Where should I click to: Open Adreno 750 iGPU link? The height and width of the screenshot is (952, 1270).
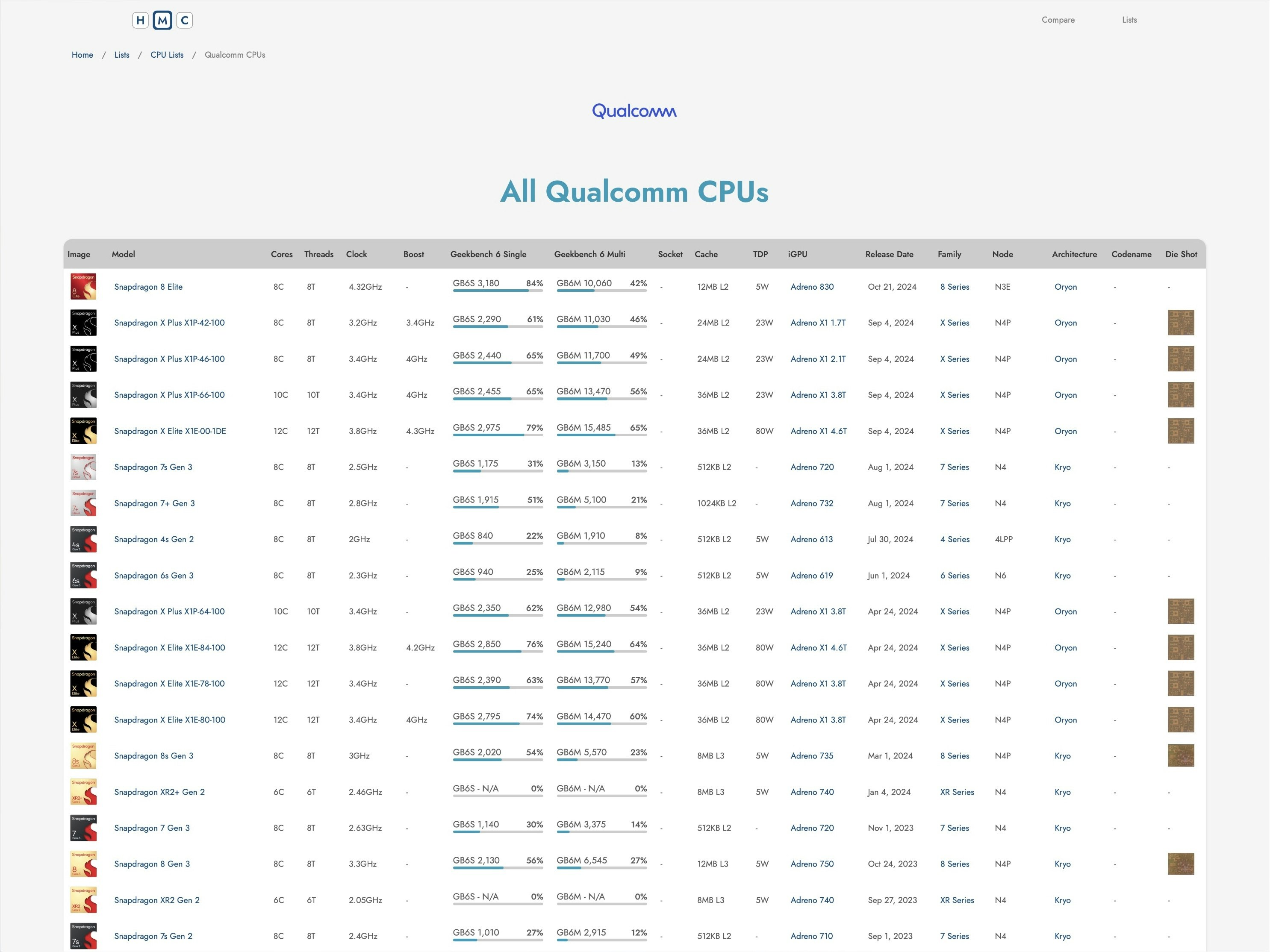tap(812, 864)
